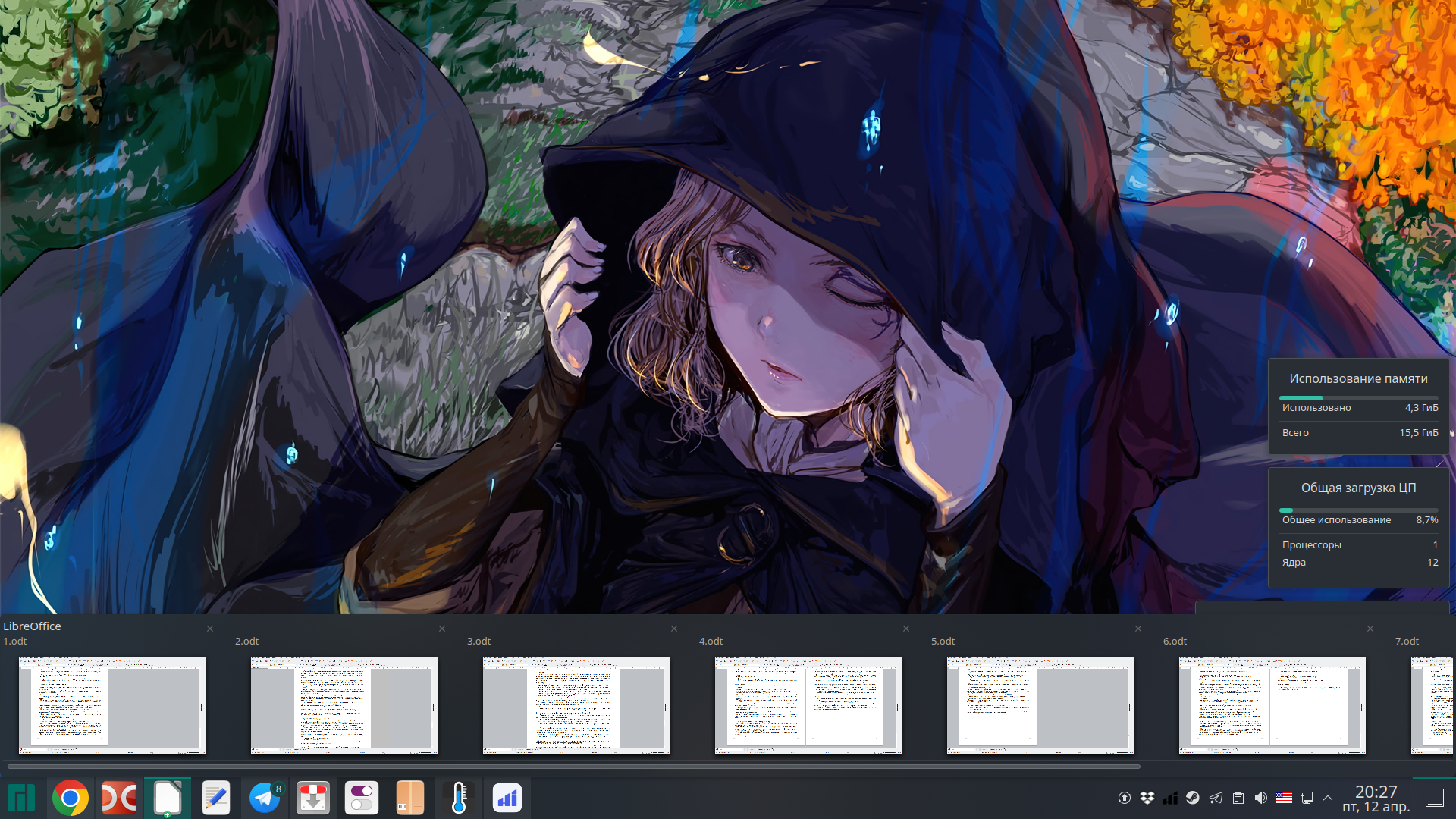Close the 2.odt window preview
This screenshot has width=1456, height=819.
click(x=442, y=629)
